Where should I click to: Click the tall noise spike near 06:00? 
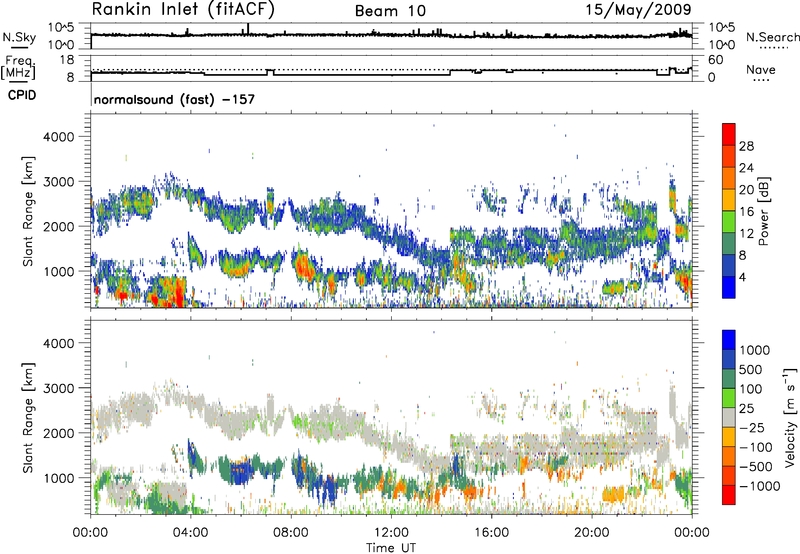(248, 29)
